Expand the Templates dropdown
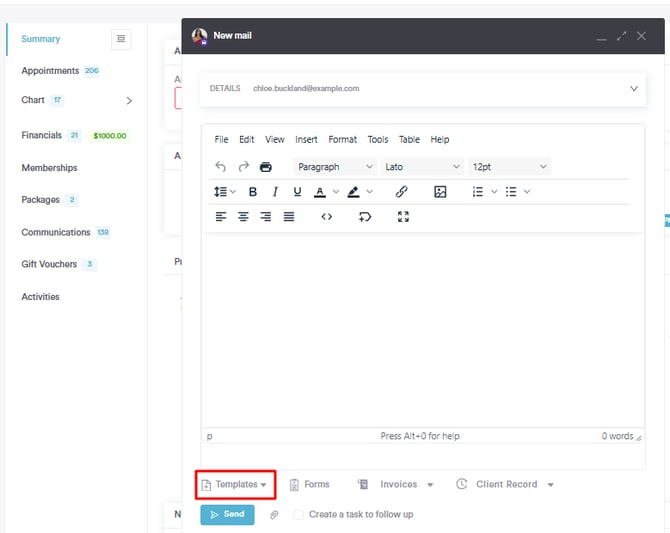This screenshot has width=670, height=533. click(x=235, y=485)
